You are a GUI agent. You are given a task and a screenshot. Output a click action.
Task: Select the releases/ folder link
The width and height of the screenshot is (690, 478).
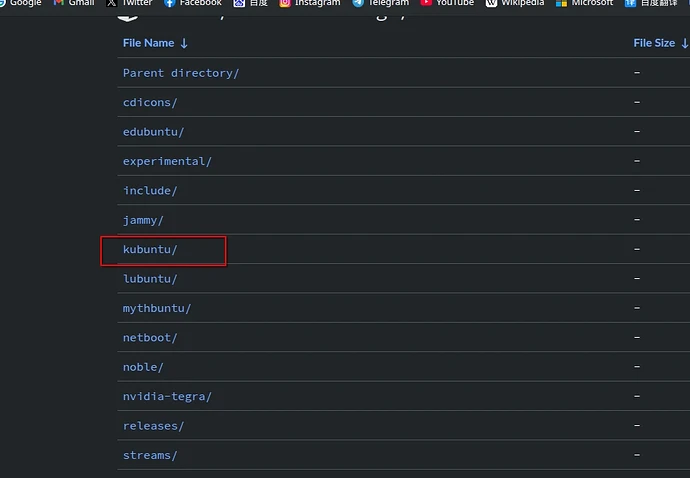[x=153, y=426]
